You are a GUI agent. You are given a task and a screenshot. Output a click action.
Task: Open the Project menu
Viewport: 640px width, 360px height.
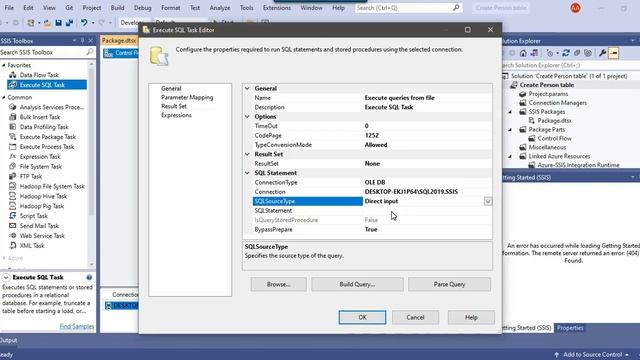91,8
